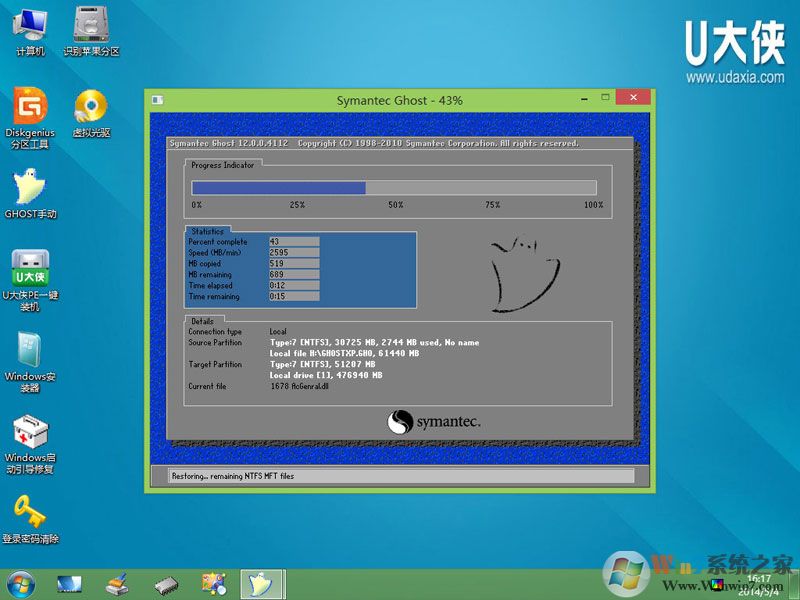Launch Diskgenius 分区工具 from desktop

point(29,107)
